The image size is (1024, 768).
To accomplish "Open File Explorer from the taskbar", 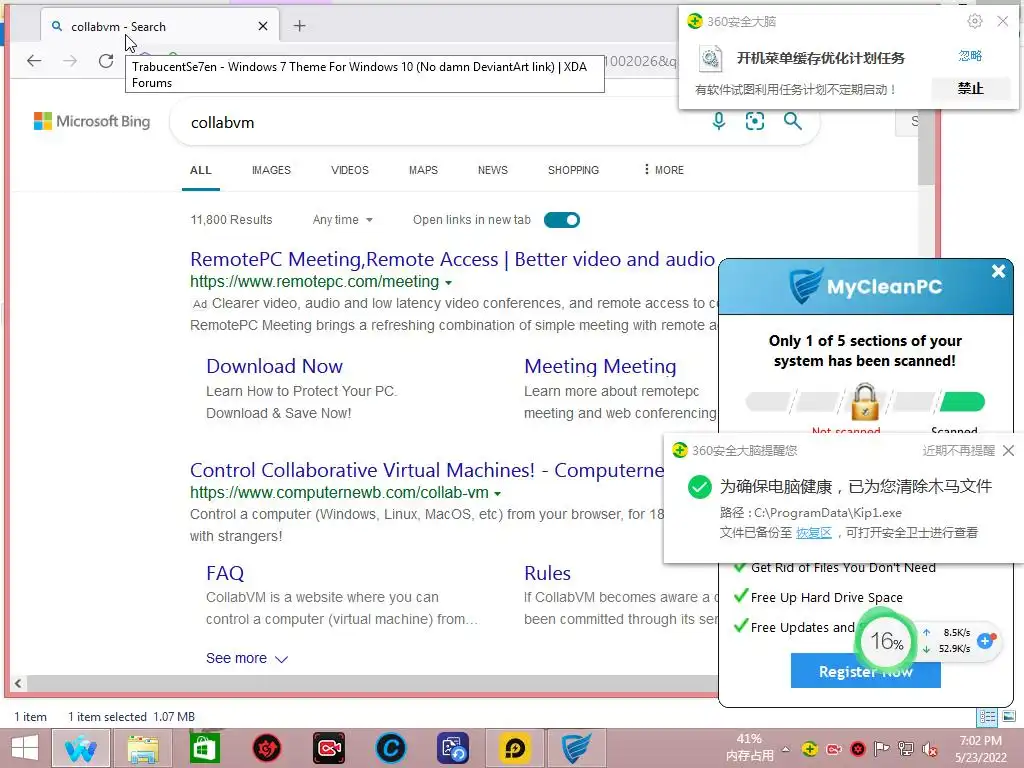I will (x=143, y=748).
